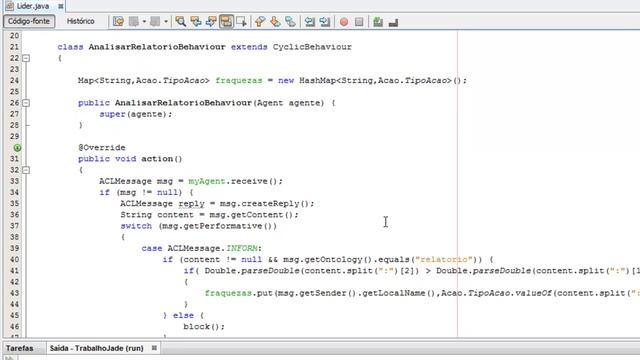The height and width of the screenshot is (360, 640).
Task: Select the Lider.java editor tab
Action: tap(33, 6)
